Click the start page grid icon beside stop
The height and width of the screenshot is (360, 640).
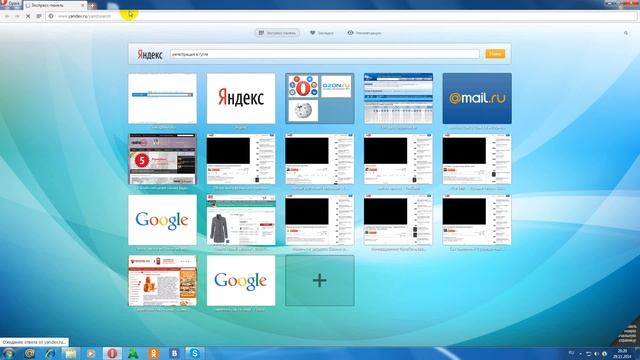pos(39,16)
